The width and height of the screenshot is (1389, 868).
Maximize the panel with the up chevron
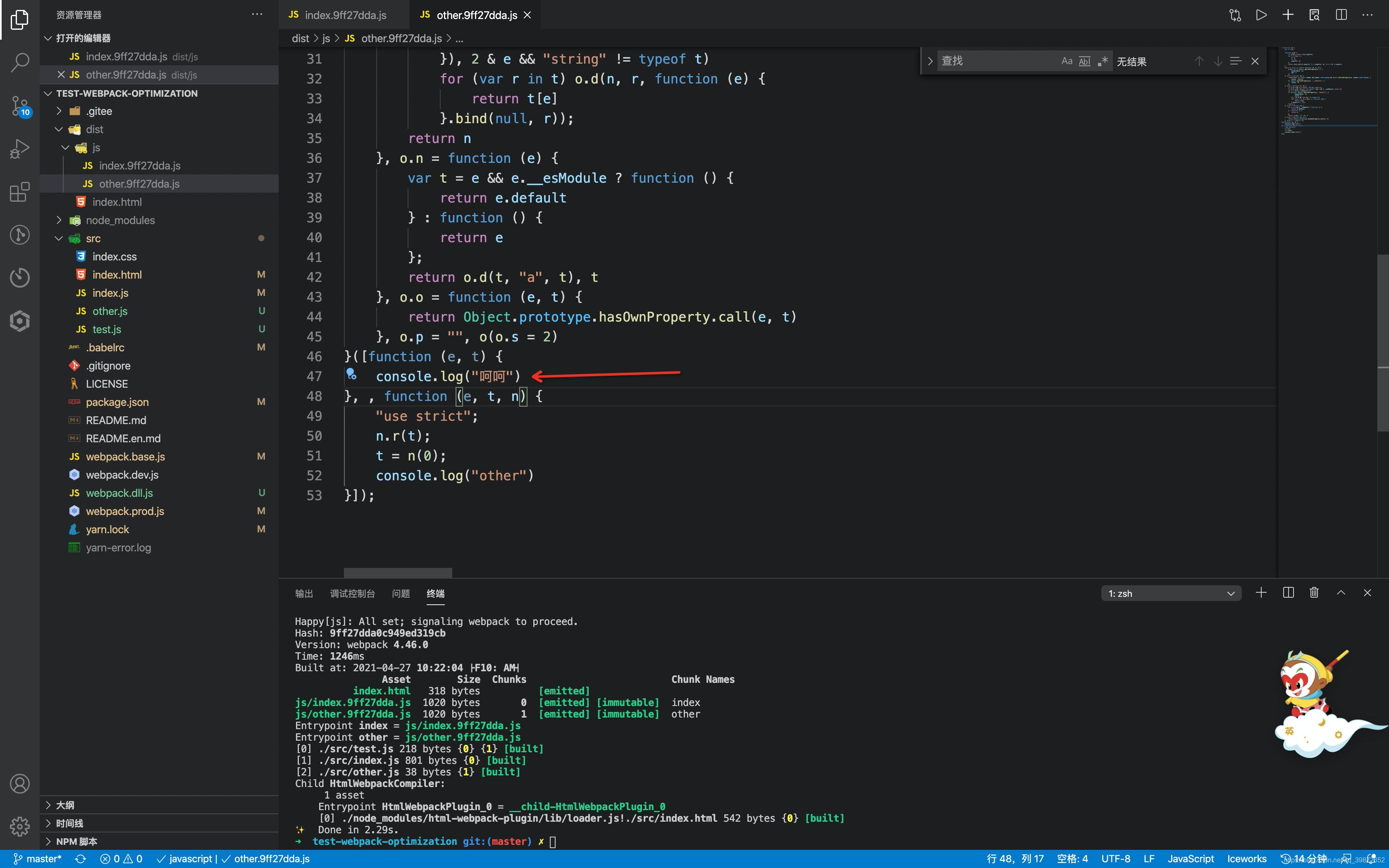tap(1341, 592)
